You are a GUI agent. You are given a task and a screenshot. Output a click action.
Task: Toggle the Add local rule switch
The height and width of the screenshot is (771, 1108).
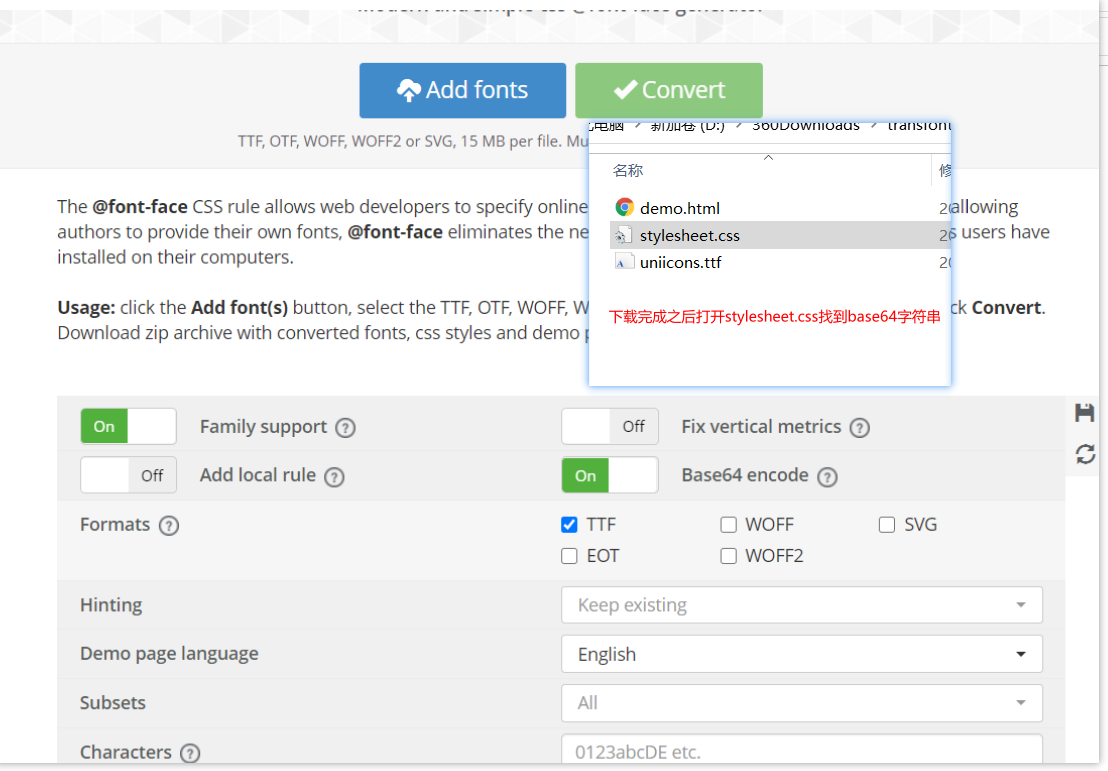(129, 475)
